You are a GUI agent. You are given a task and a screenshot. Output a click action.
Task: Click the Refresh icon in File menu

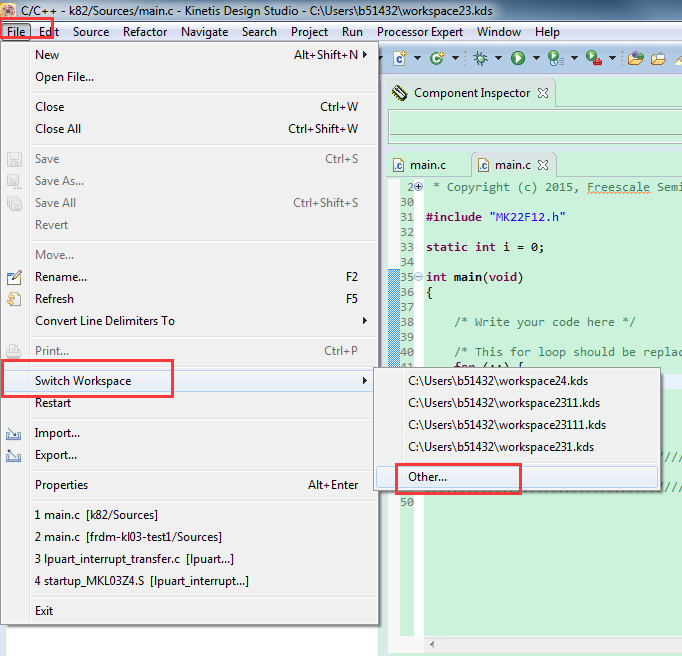(x=14, y=299)
